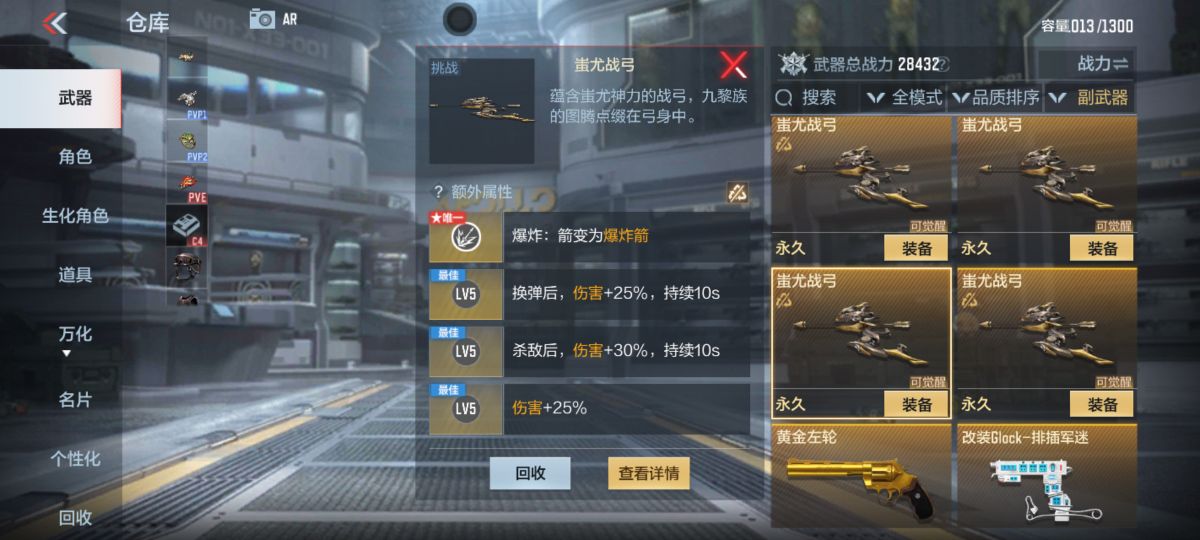The image size is (1200, 540).
Task: Select the C4 loadout slot icon
Action: click(x=187, y=226)
